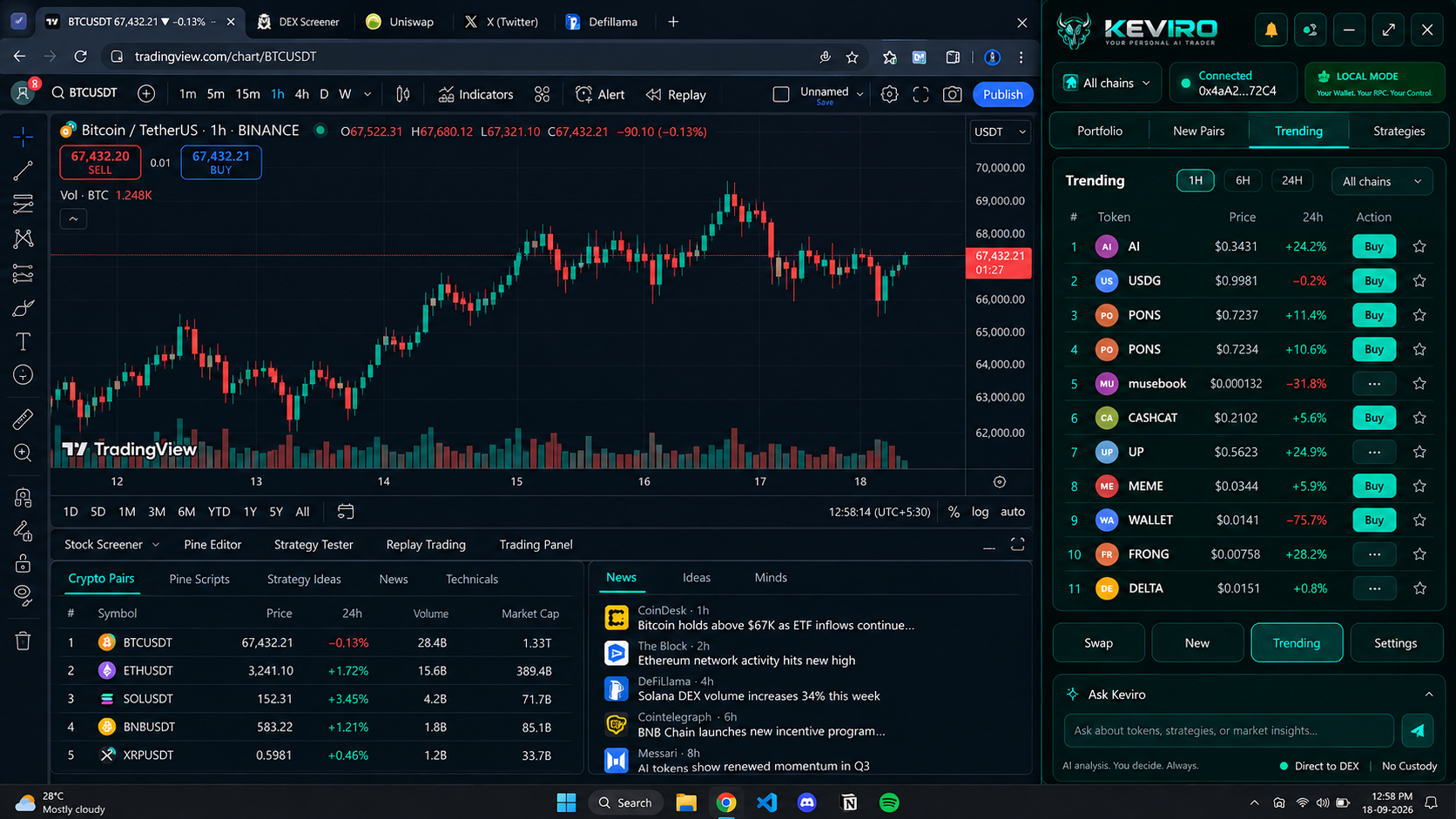The image size is (1456, 819).
Task: Click the Publish button
Action: pyautogui.click(x=1003, y=94)
